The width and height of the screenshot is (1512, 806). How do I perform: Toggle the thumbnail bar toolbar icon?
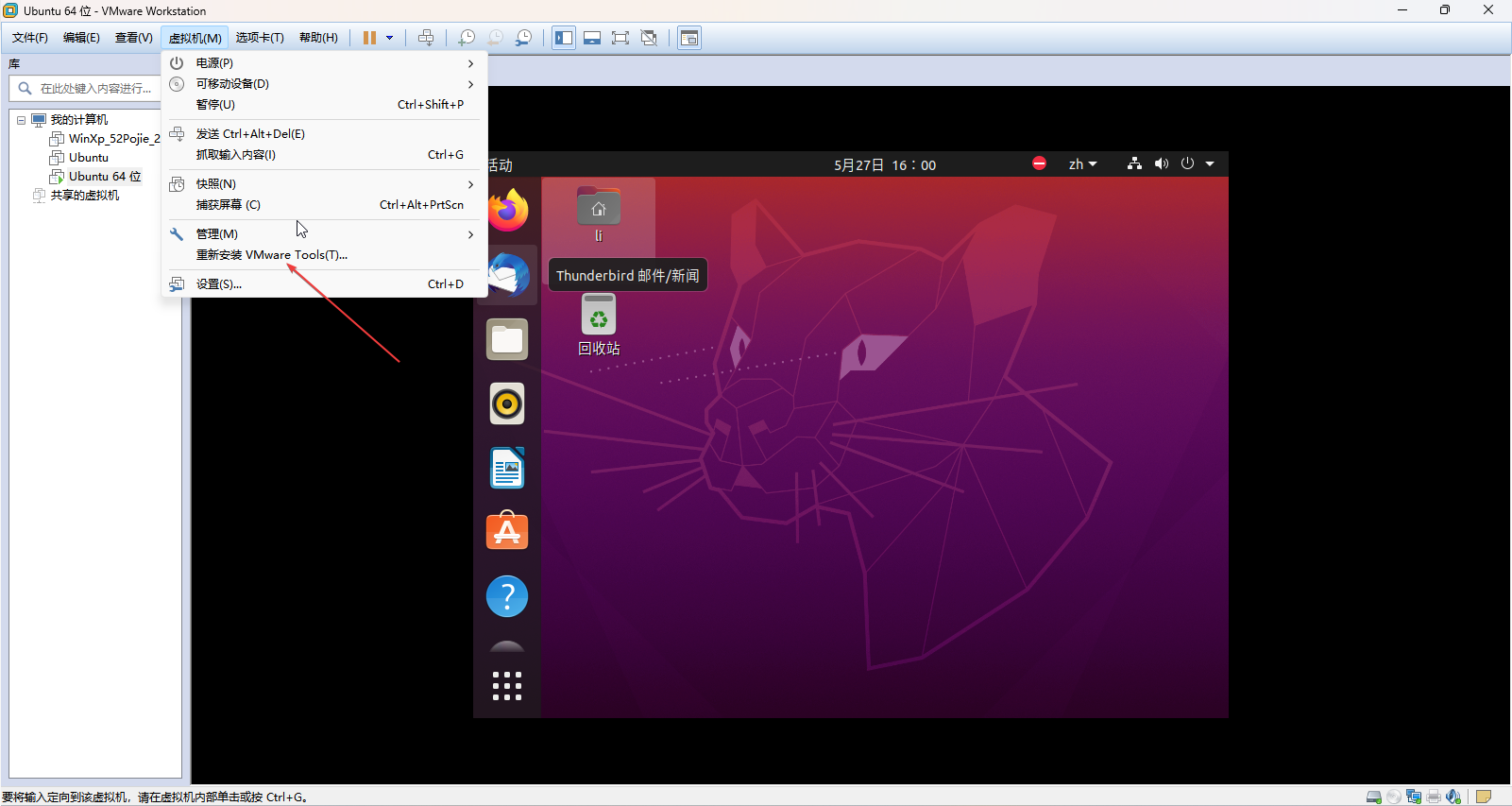click(592, 38)
